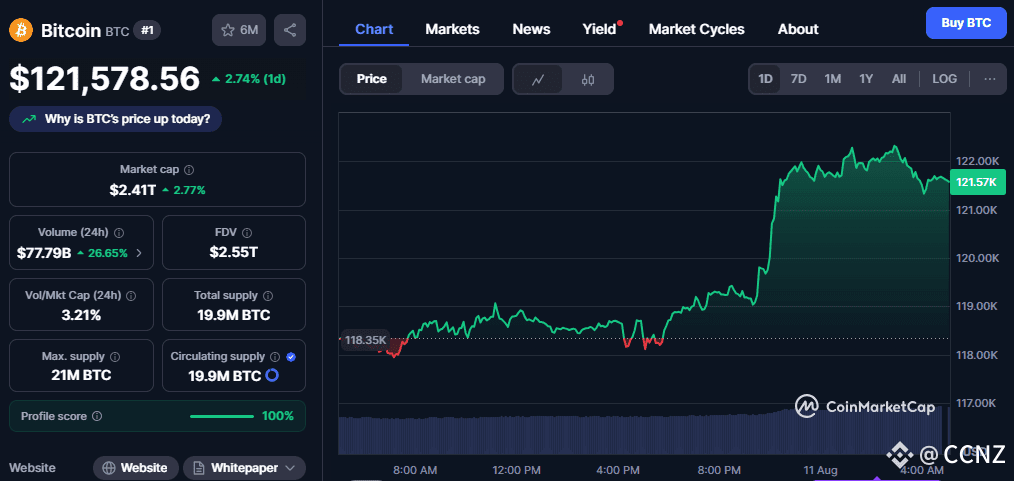Click the info icon beside Total supply
This screenshot has height=481, width=1014.
click(268, 295)
